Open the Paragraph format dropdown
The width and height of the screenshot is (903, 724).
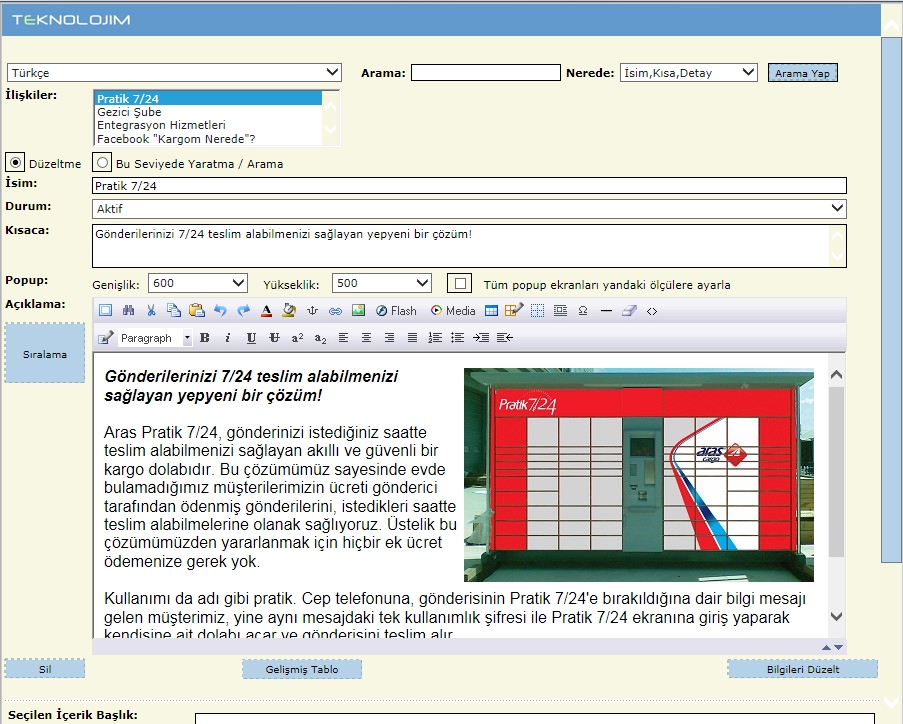(155, 338)
